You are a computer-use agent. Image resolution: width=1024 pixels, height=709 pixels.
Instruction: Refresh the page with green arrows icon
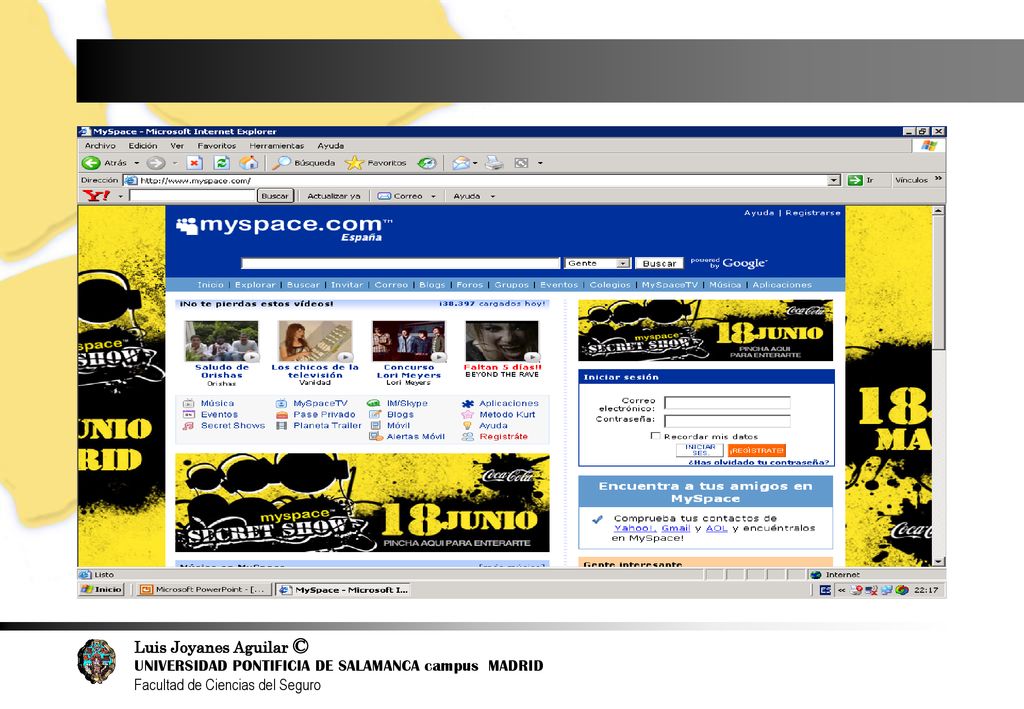click(222, 163)
